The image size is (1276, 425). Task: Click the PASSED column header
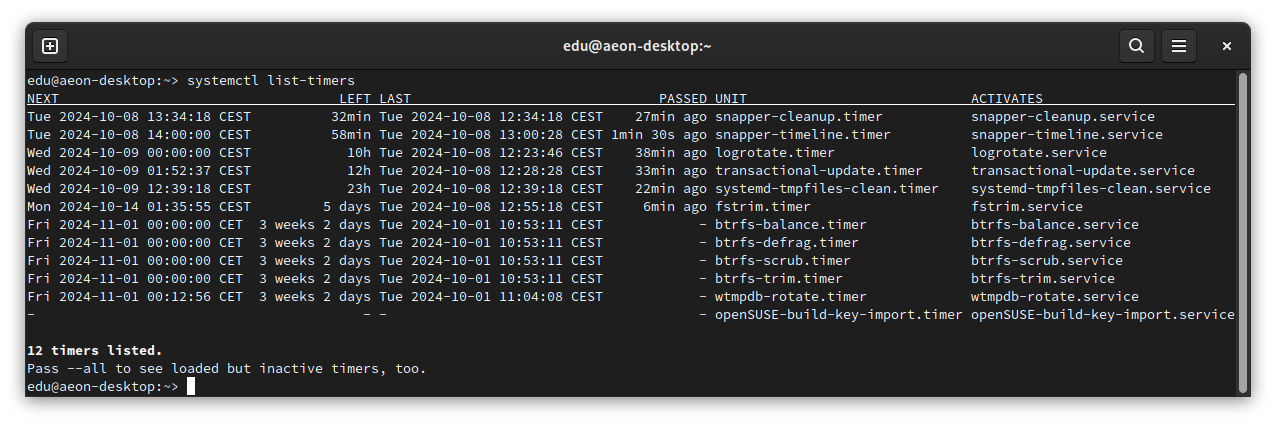pos(683,99)
